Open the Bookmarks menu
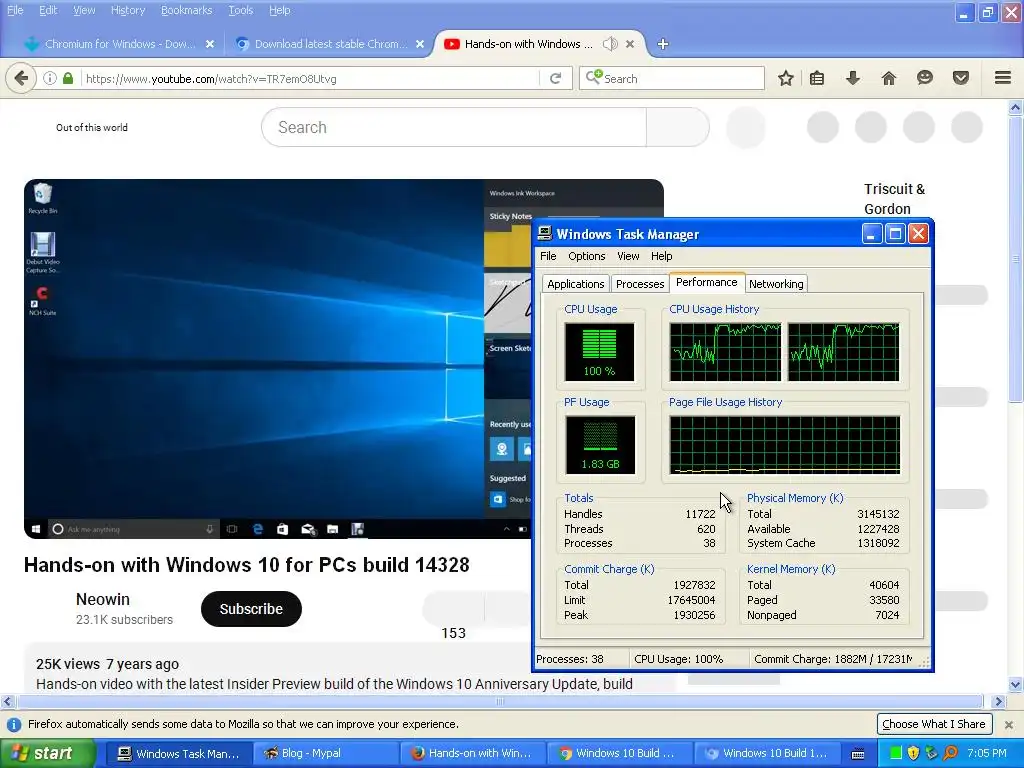 point(186,10)
